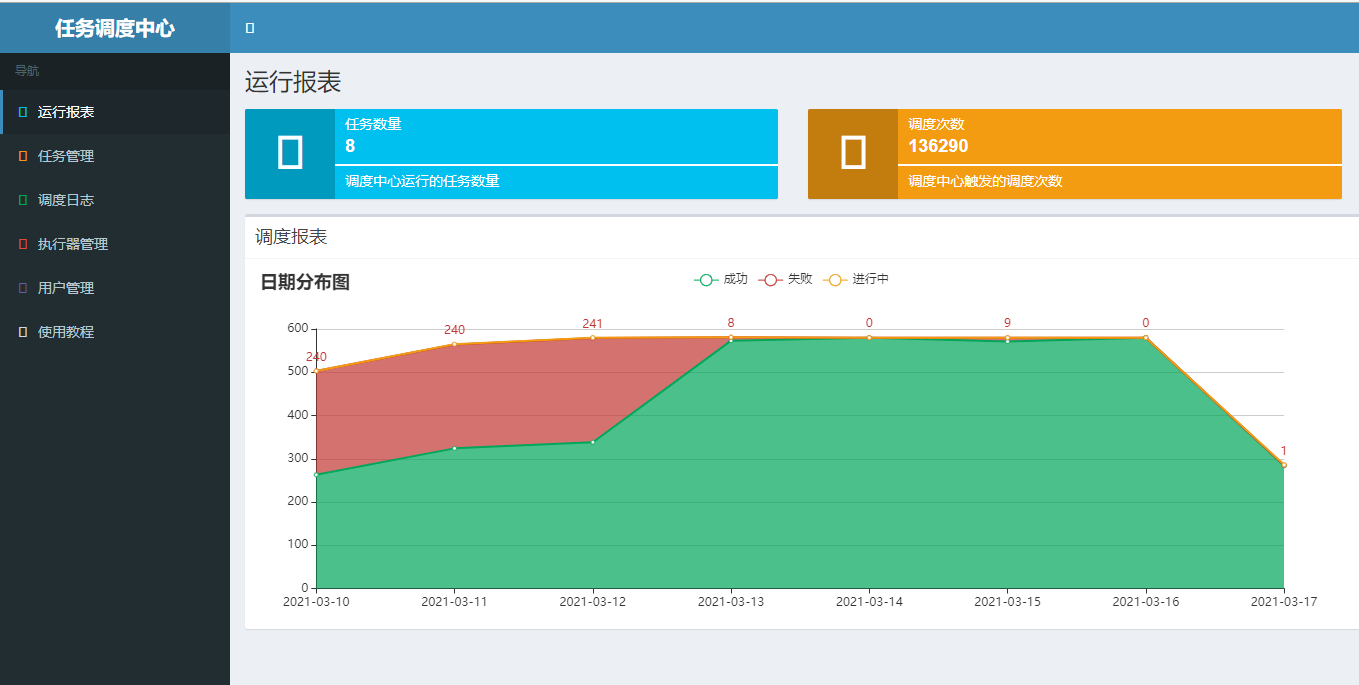Toggle the 失败 legend series
Screen dimensions: 1359x685
[x=786, y=280]
